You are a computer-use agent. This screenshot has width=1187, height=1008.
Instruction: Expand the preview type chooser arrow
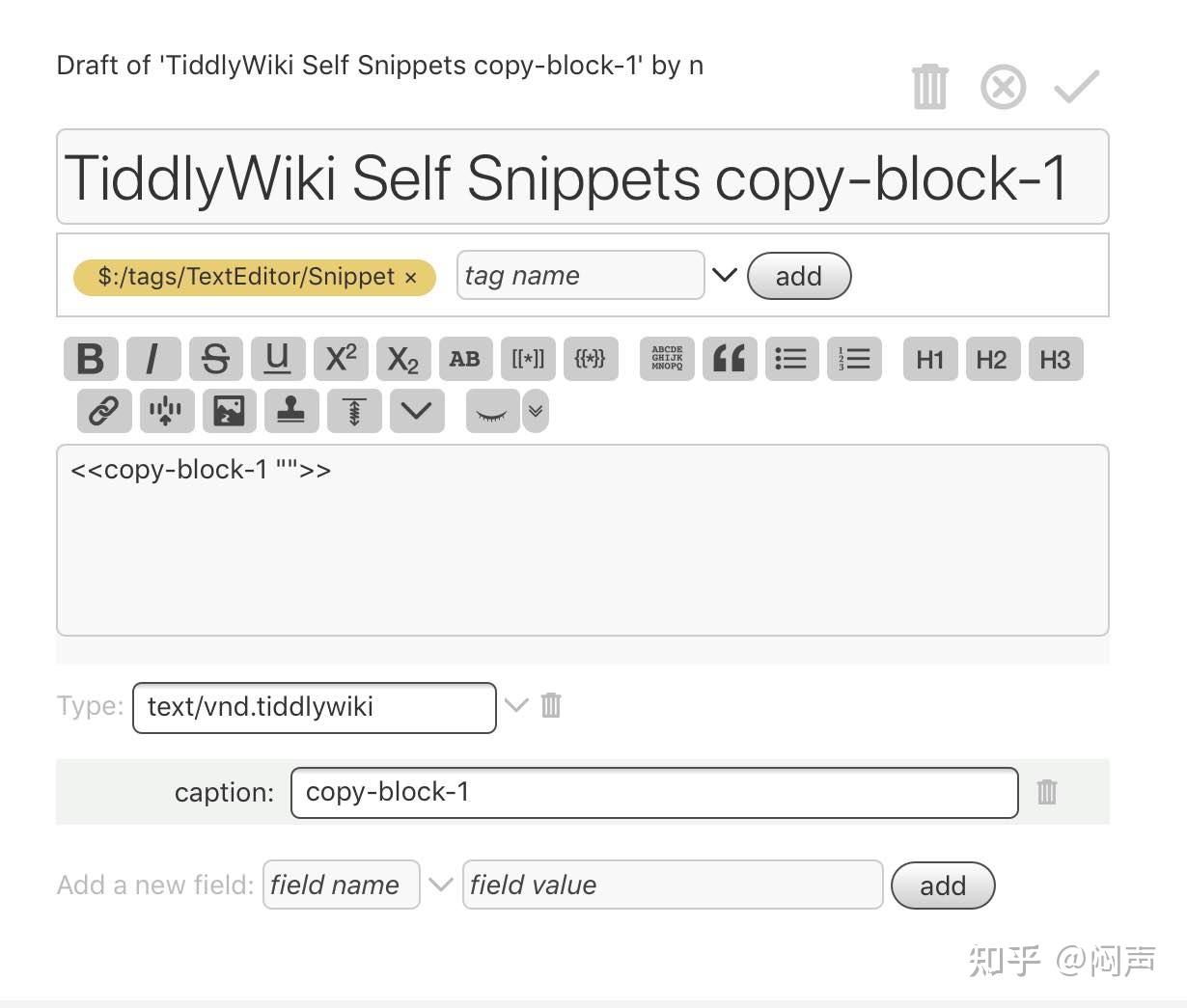(x=536, y=412)
